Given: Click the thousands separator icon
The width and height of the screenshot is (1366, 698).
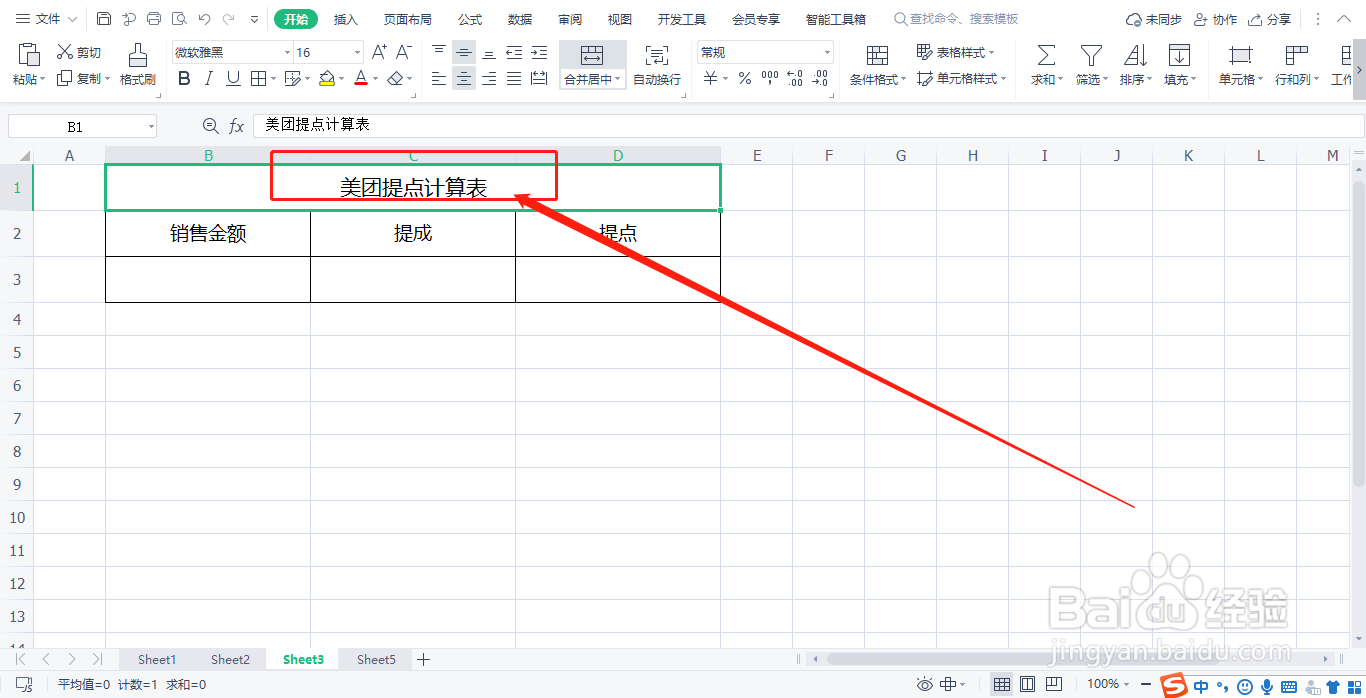Looking at the screenshot, I should pos(770,78).
